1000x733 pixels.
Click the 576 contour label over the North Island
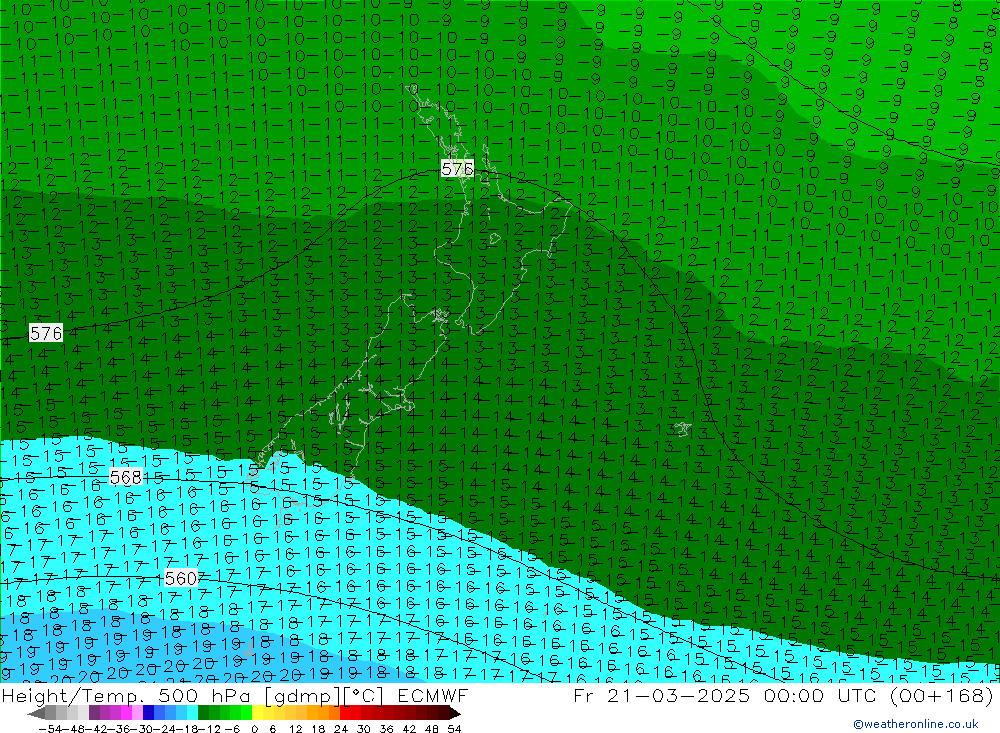457,168
